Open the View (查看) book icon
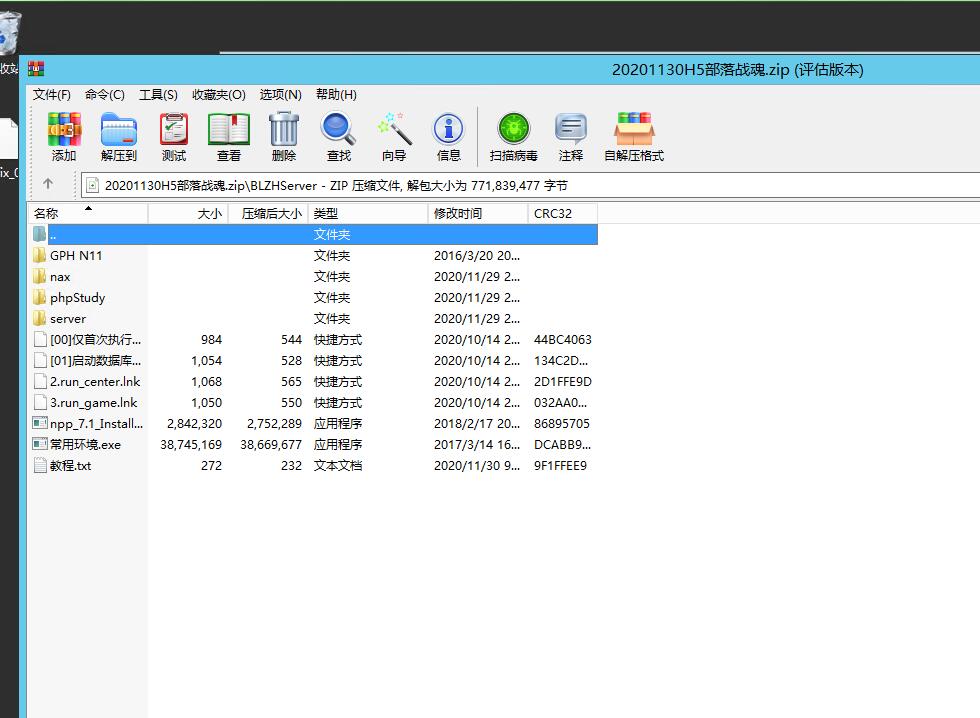980x718 pixels. pyautogui.click(x=229, y=137)
